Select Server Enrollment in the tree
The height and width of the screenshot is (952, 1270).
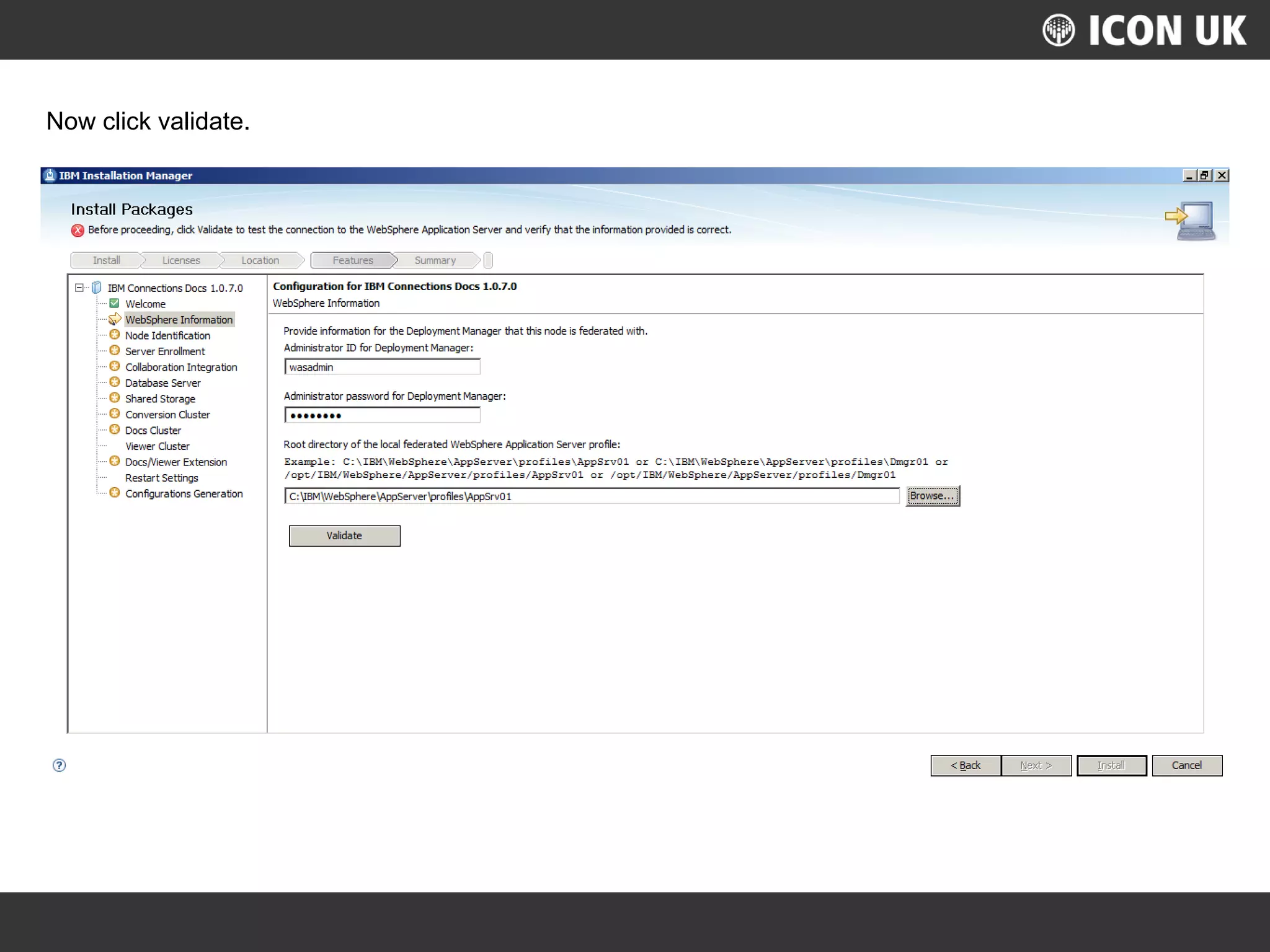point(164,351)
